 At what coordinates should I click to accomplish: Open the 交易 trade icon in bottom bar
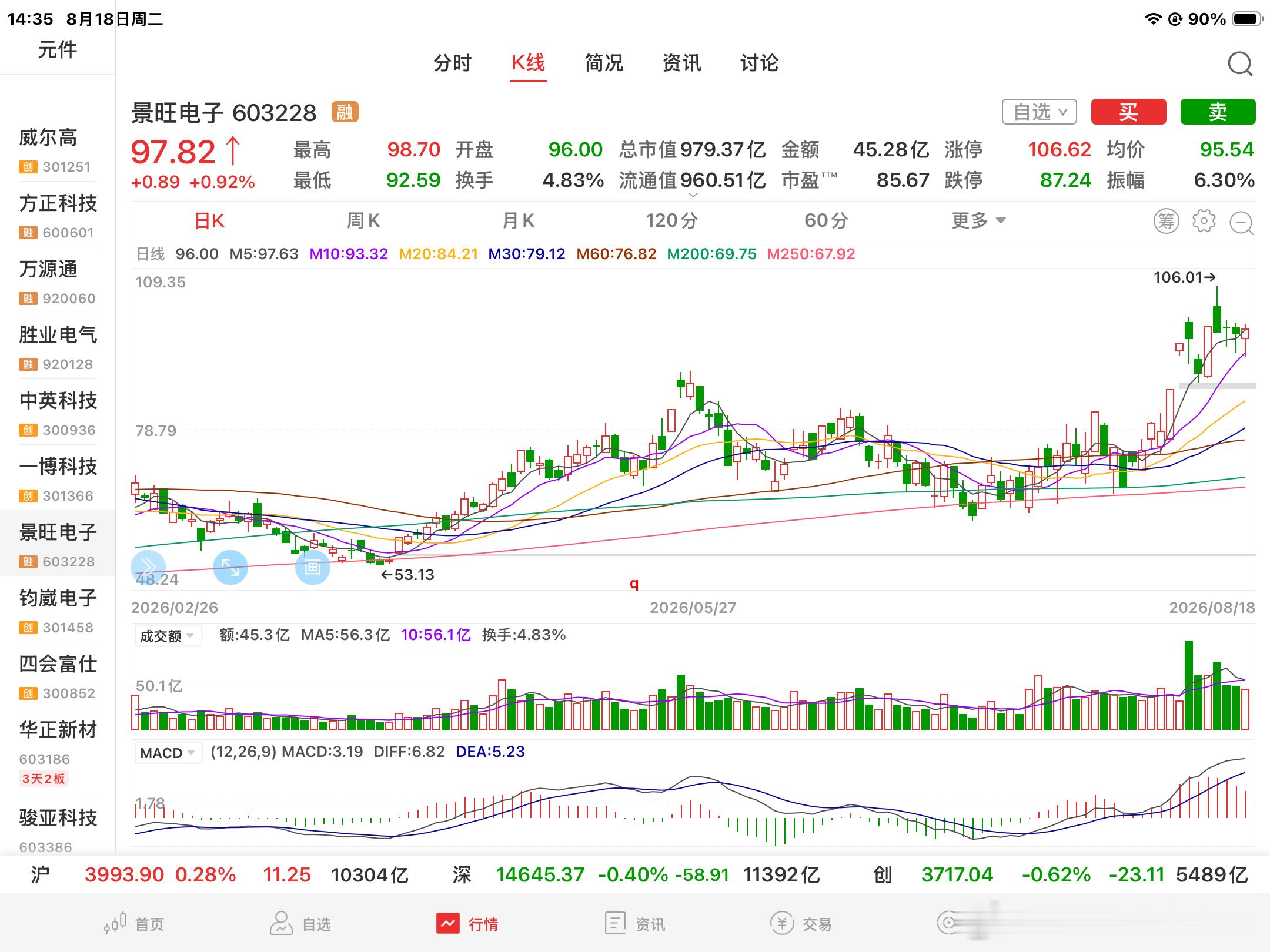pos(783,923)
